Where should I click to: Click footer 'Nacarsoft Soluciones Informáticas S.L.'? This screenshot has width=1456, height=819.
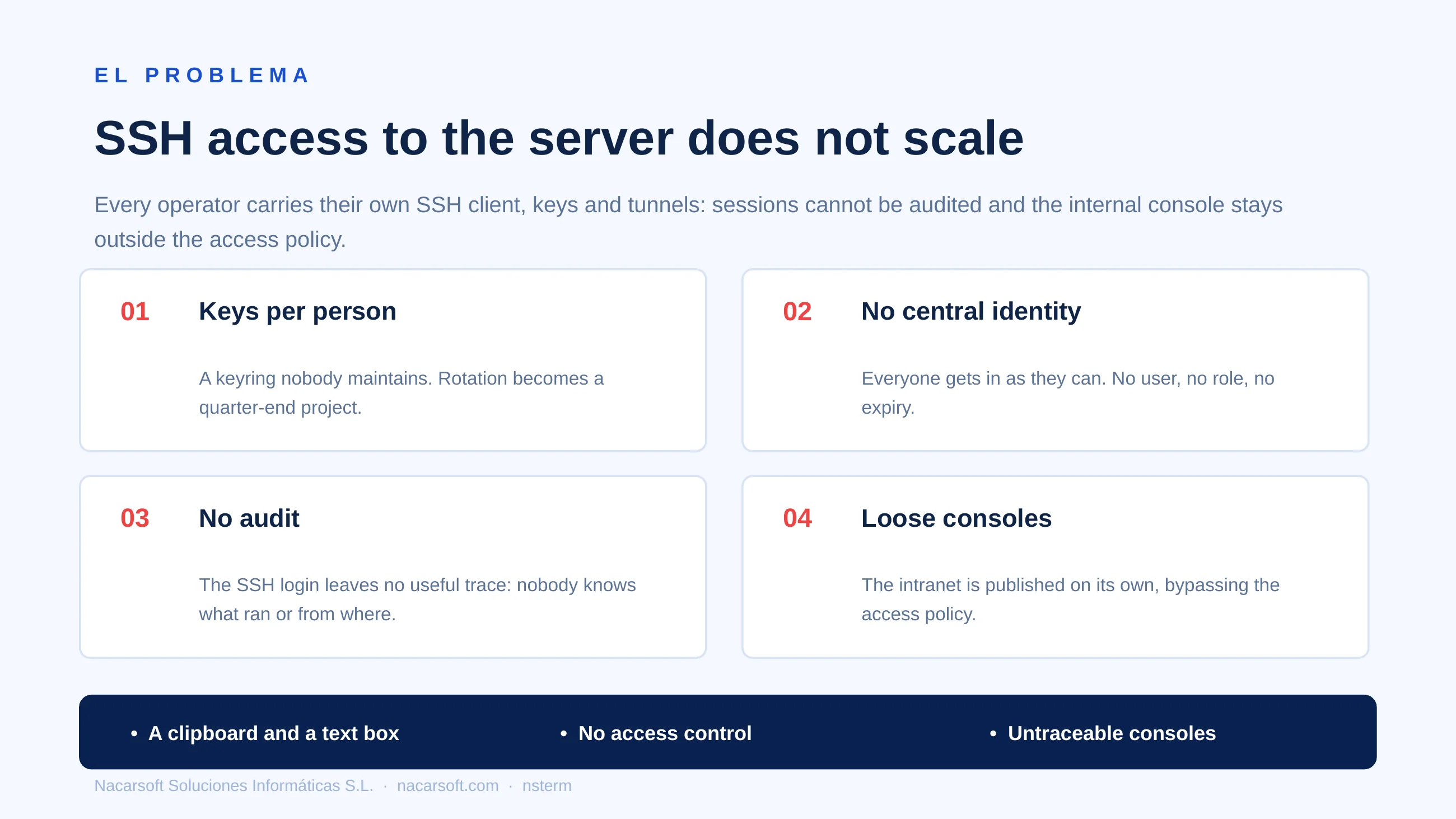pyautogui.click(x=234, y=785)
